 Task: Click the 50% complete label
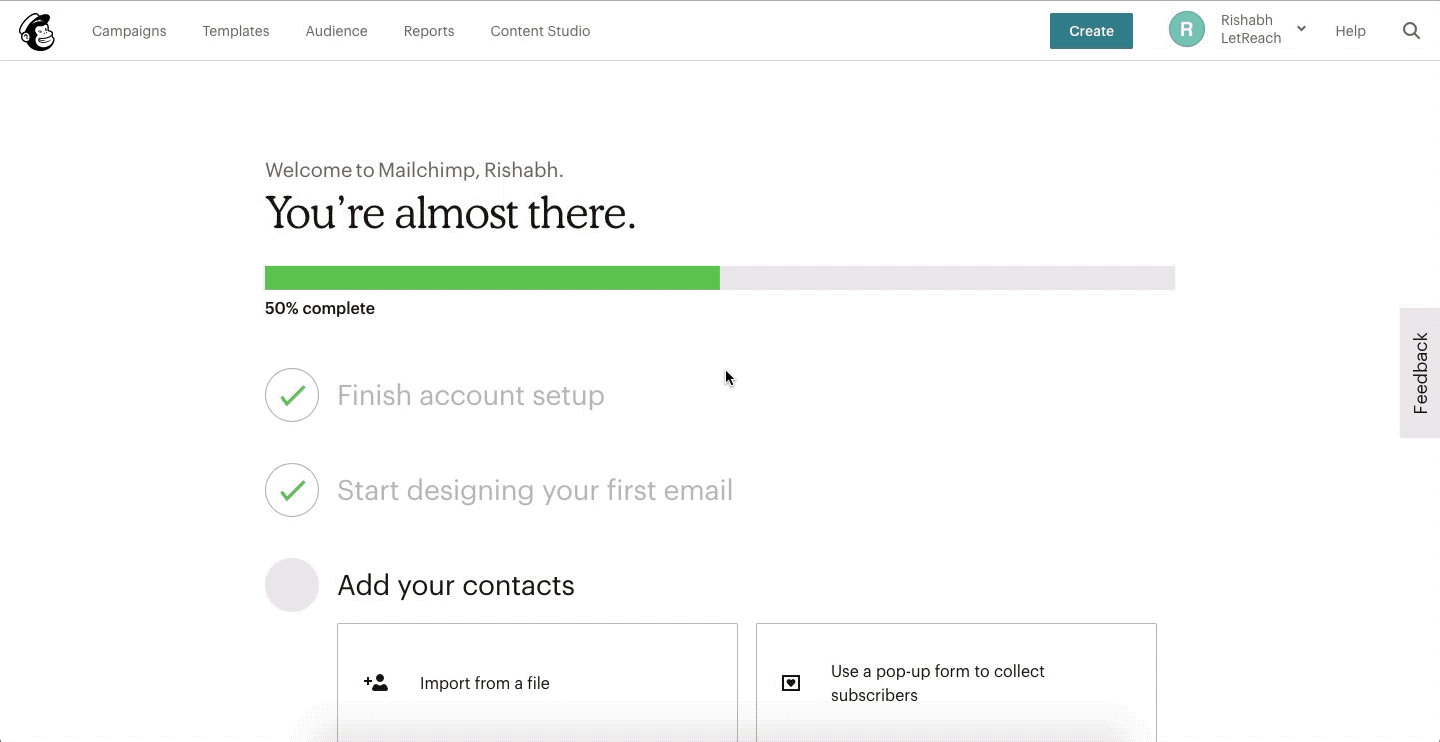(320, 308)
